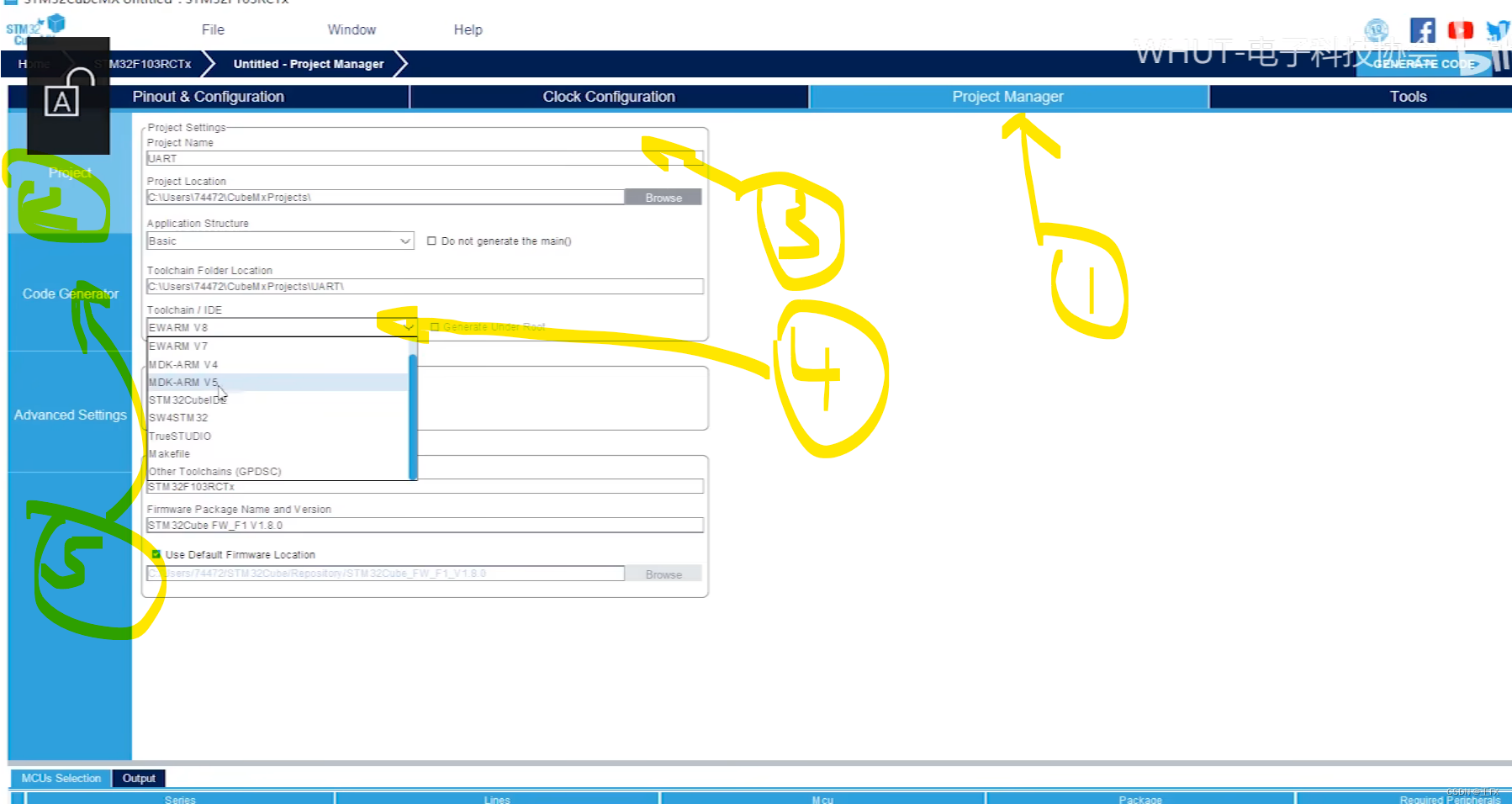Browse for Project Location
Image resolution: width=1512 pixels, height=804 pixels.
[663, 198]
